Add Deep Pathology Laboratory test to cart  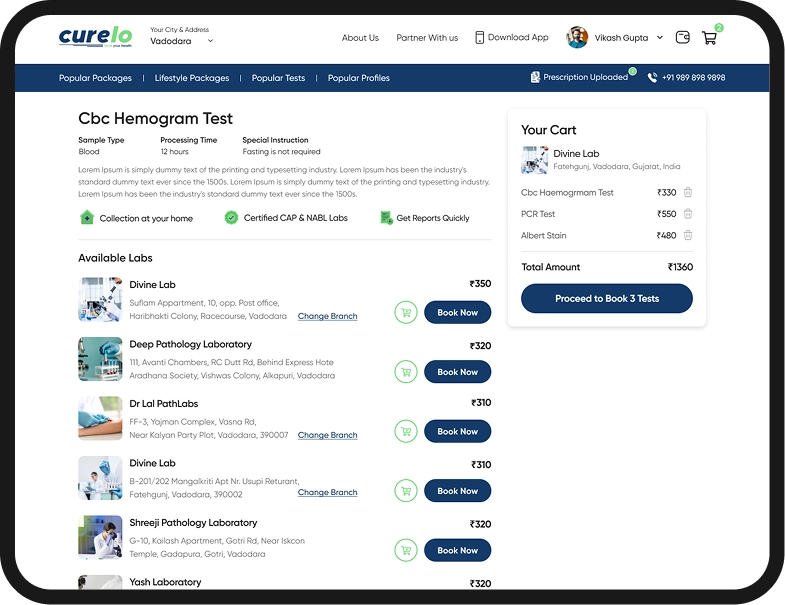pos(405,372)
